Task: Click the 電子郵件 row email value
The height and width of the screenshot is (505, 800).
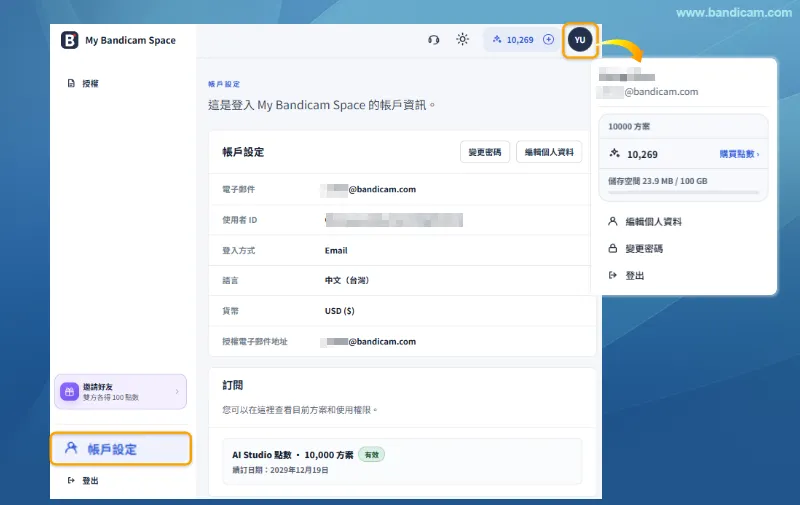Action: pos(368,189)
